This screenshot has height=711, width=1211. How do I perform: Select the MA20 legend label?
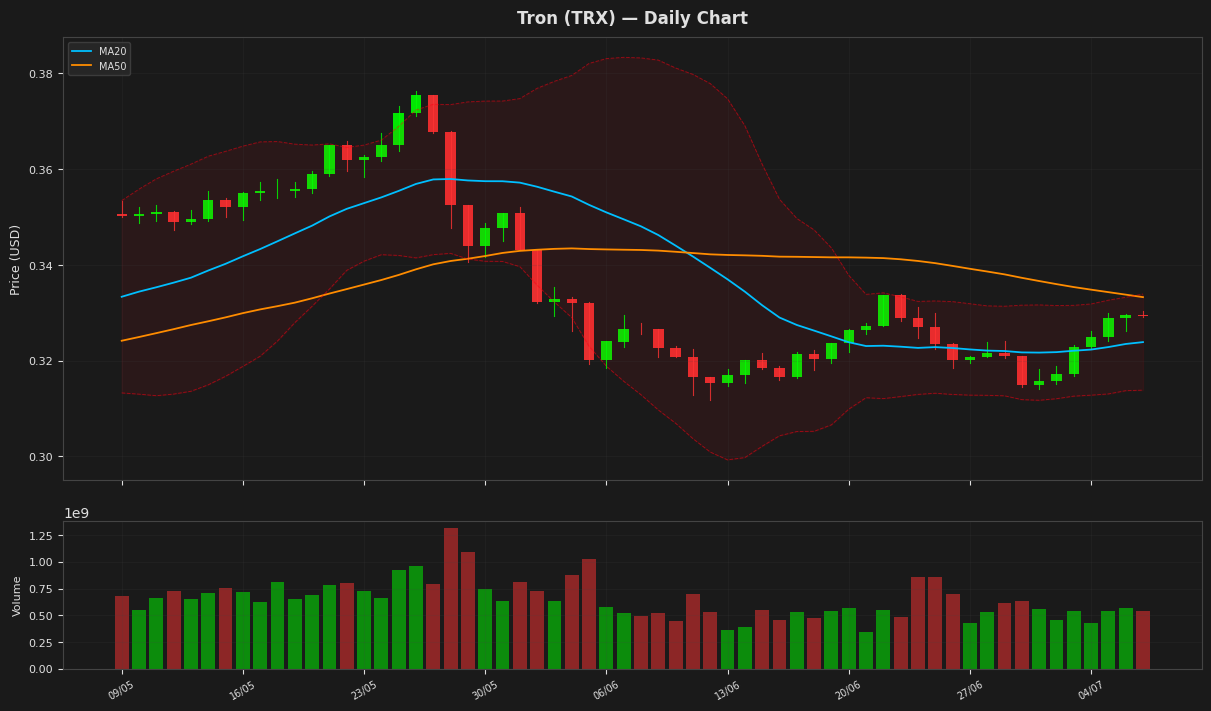[x=112, y=51]
